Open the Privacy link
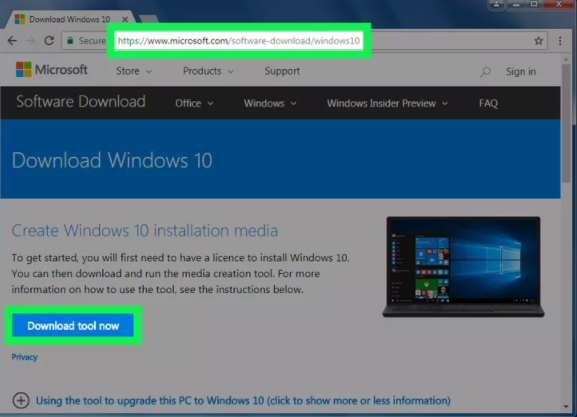577x417 pixels. pyautogui.click(x=24, y=357)
